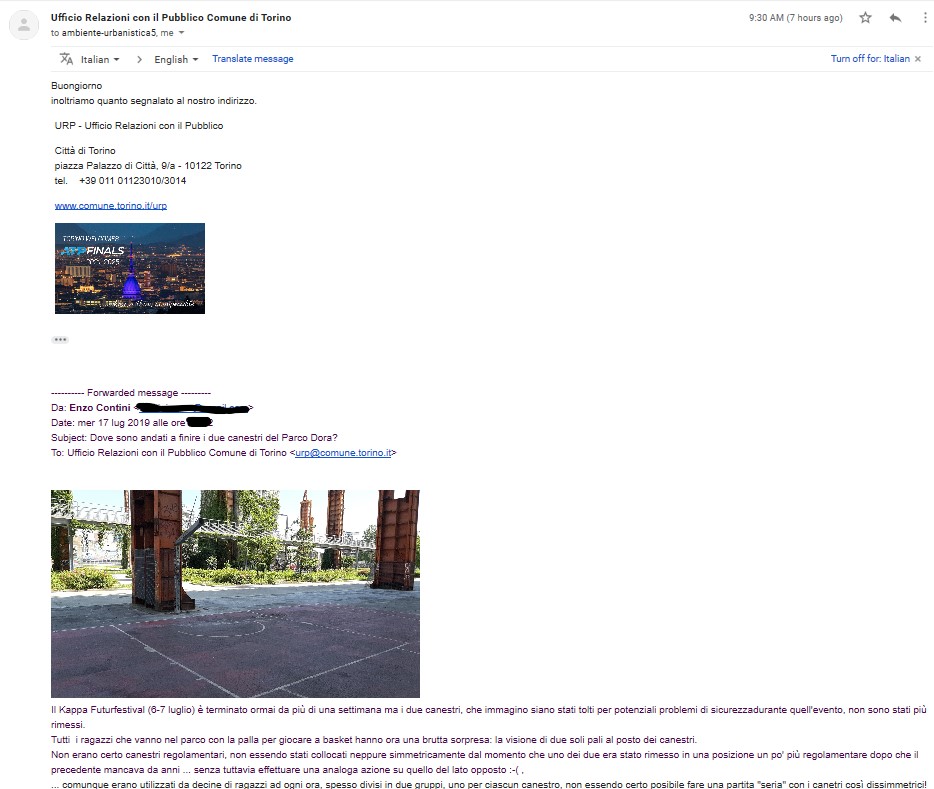Open the ATP Finals Torino signature image
The image size is (934, 789).
pos(130,268)
